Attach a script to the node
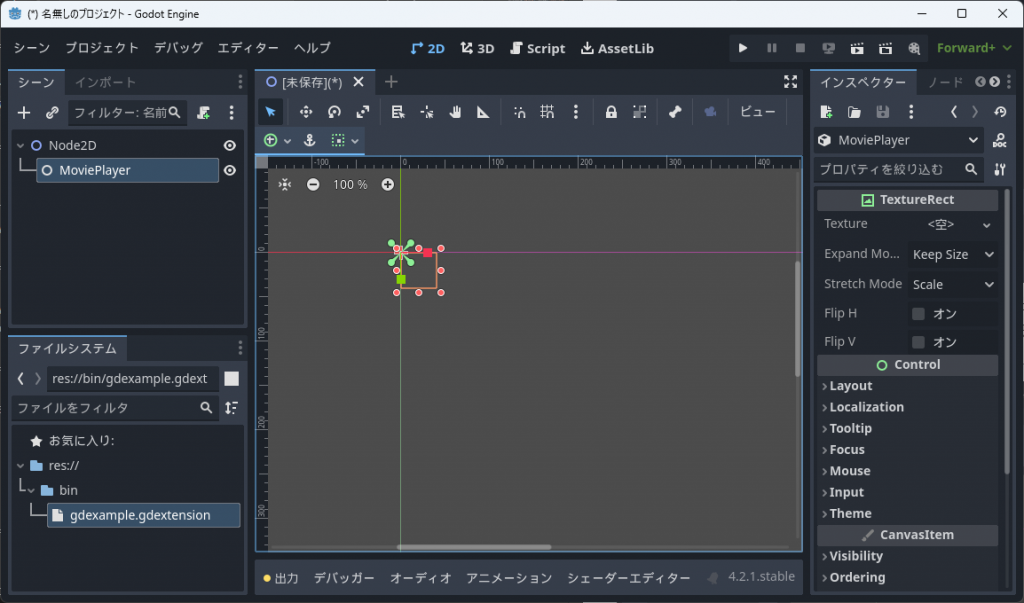Screen dimensions: 1024x603 coord(204,112)
